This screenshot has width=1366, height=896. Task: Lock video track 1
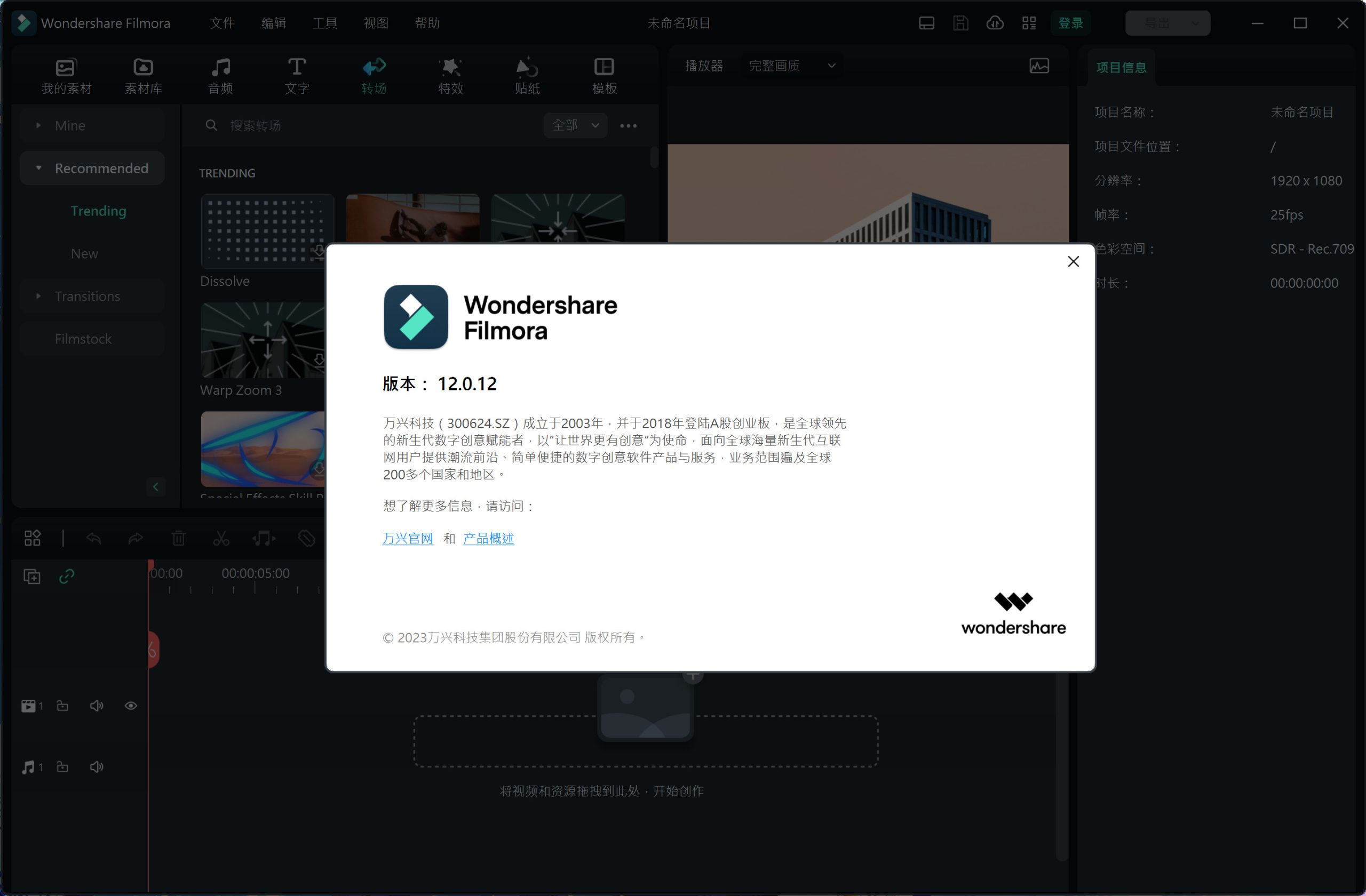tap(62, 706)
